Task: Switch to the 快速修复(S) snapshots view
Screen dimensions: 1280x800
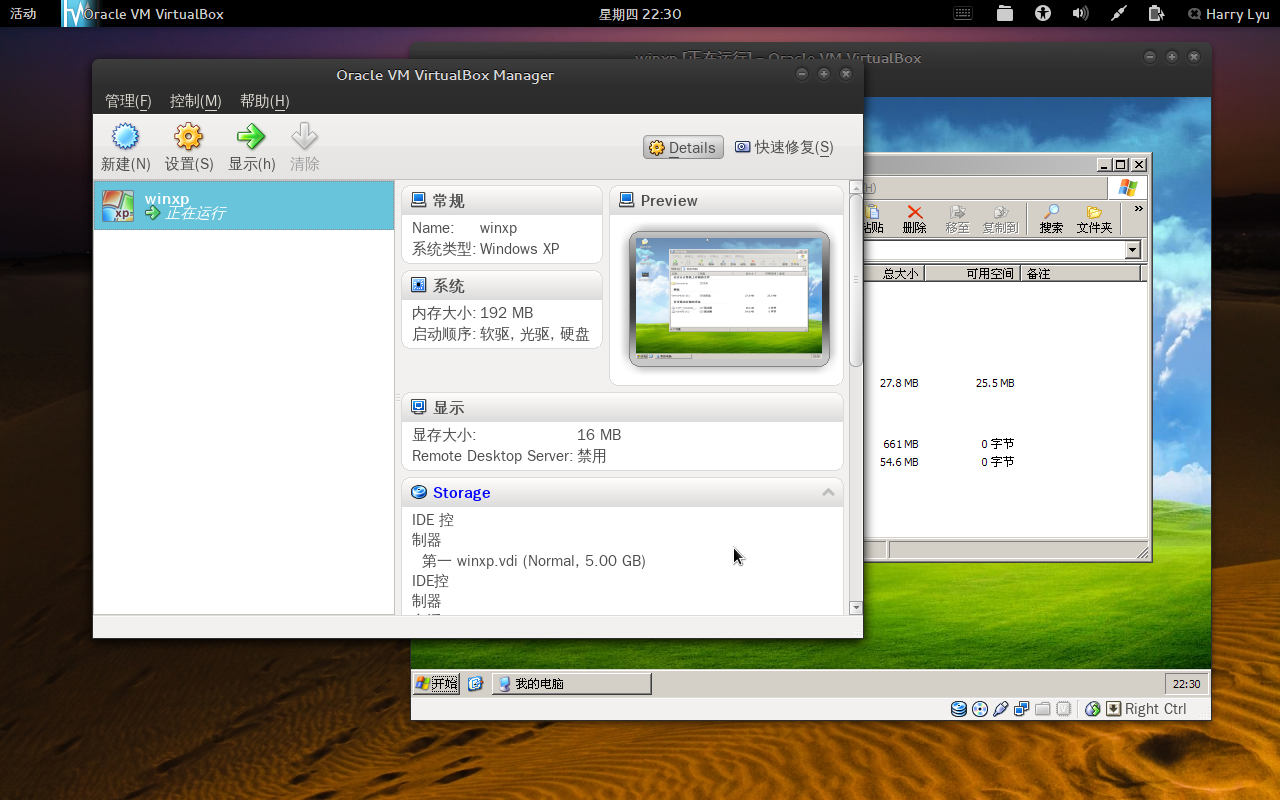Action: [x=784, y=147]
